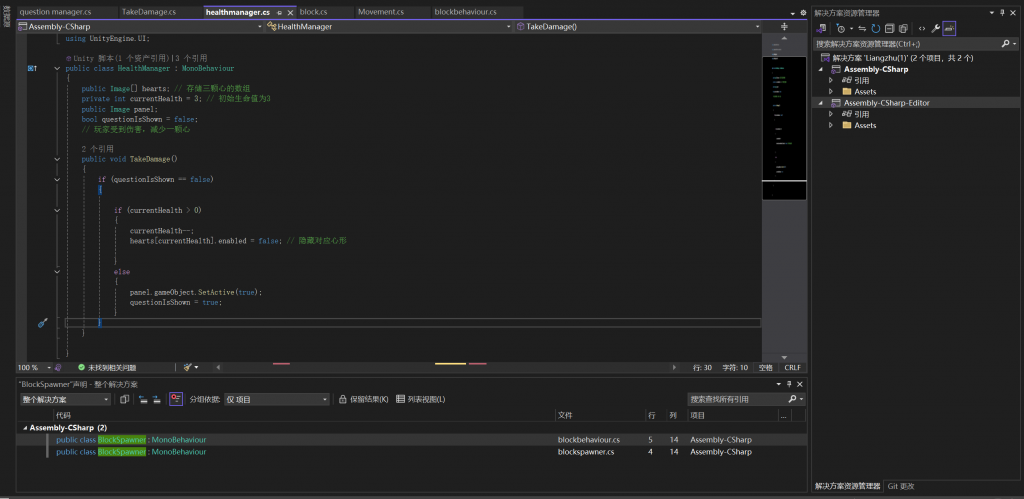
Task: Open the HealthManager type dropdown
Action: pyautogui.click(x=387, y=27)
